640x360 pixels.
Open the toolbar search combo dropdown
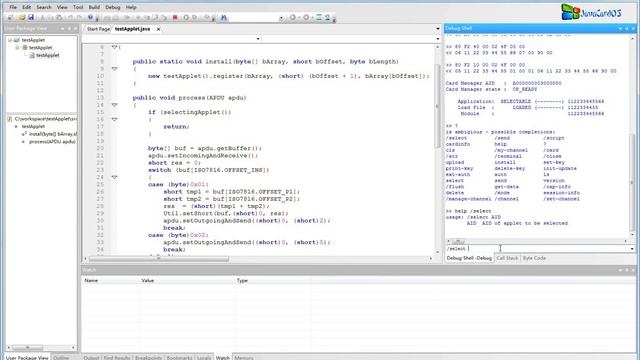281,18
